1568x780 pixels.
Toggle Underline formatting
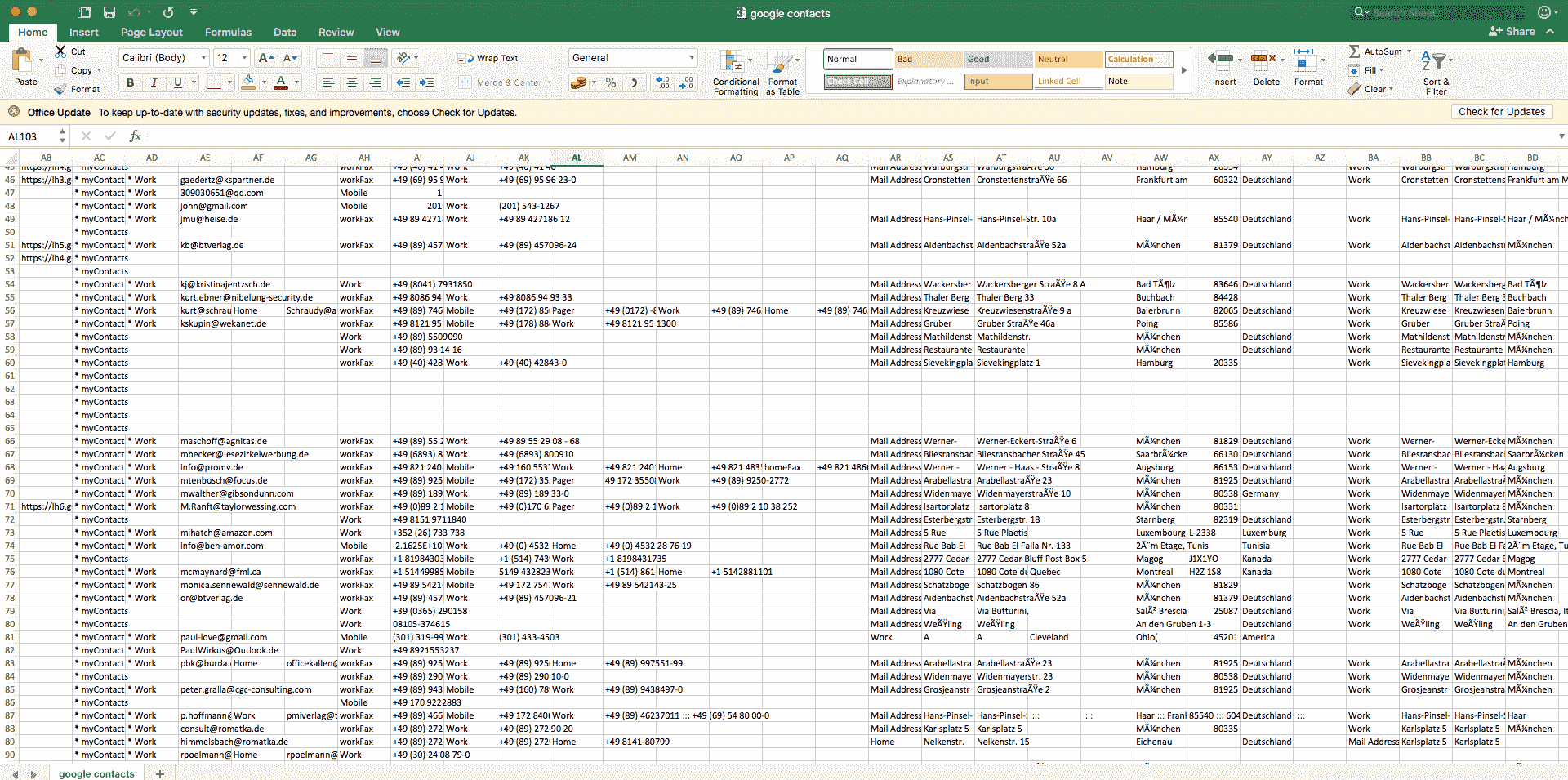point(177,82)
